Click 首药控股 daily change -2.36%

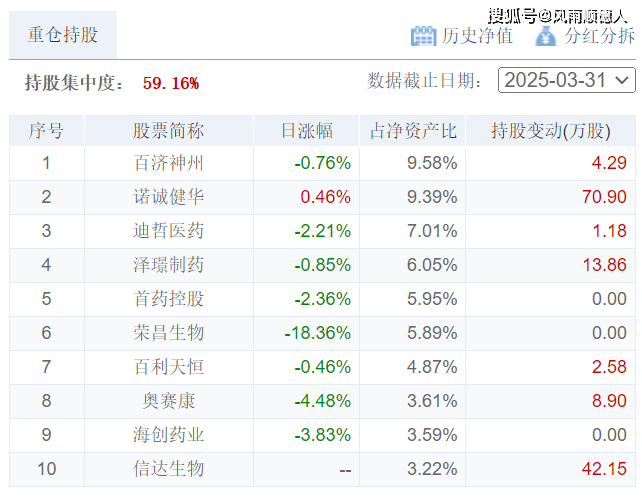[323, 299]
